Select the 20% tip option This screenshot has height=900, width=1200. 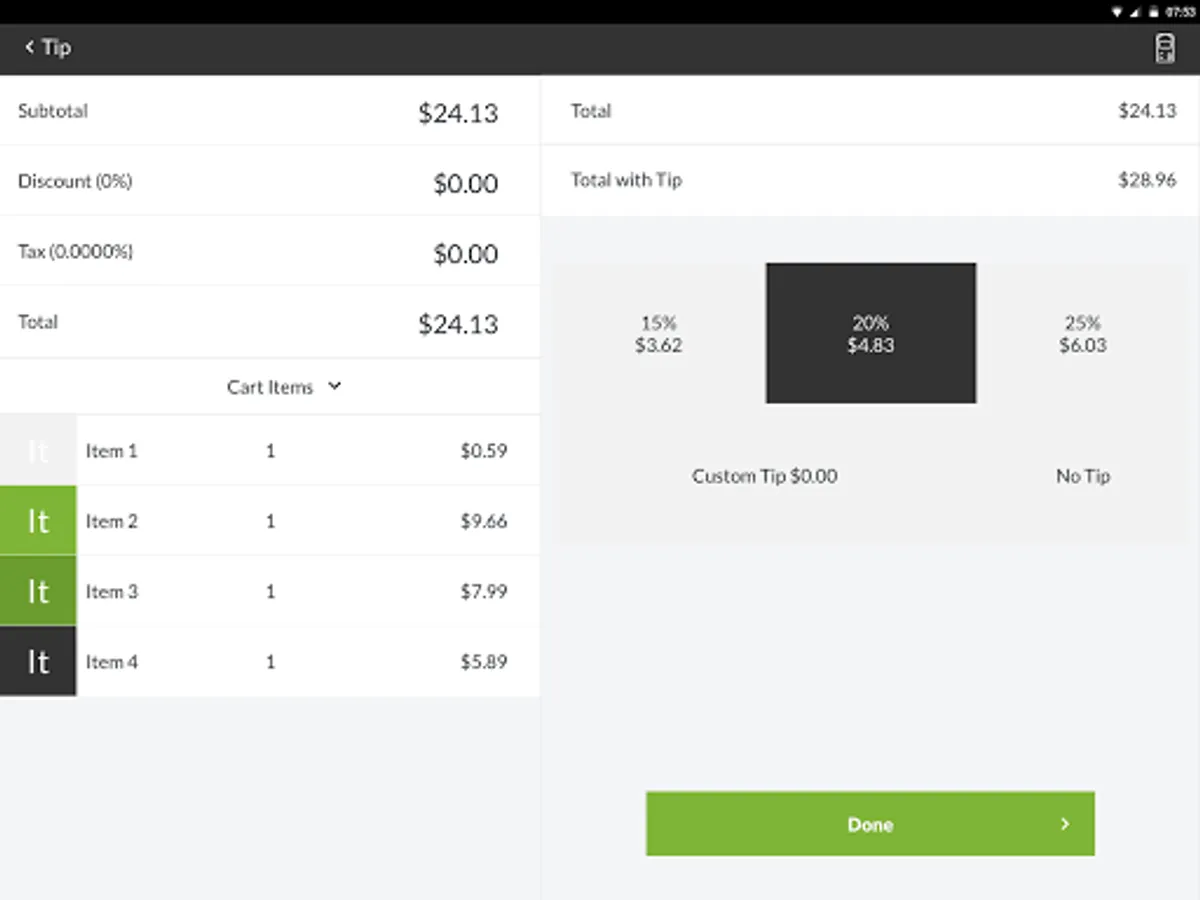point(870,334)
